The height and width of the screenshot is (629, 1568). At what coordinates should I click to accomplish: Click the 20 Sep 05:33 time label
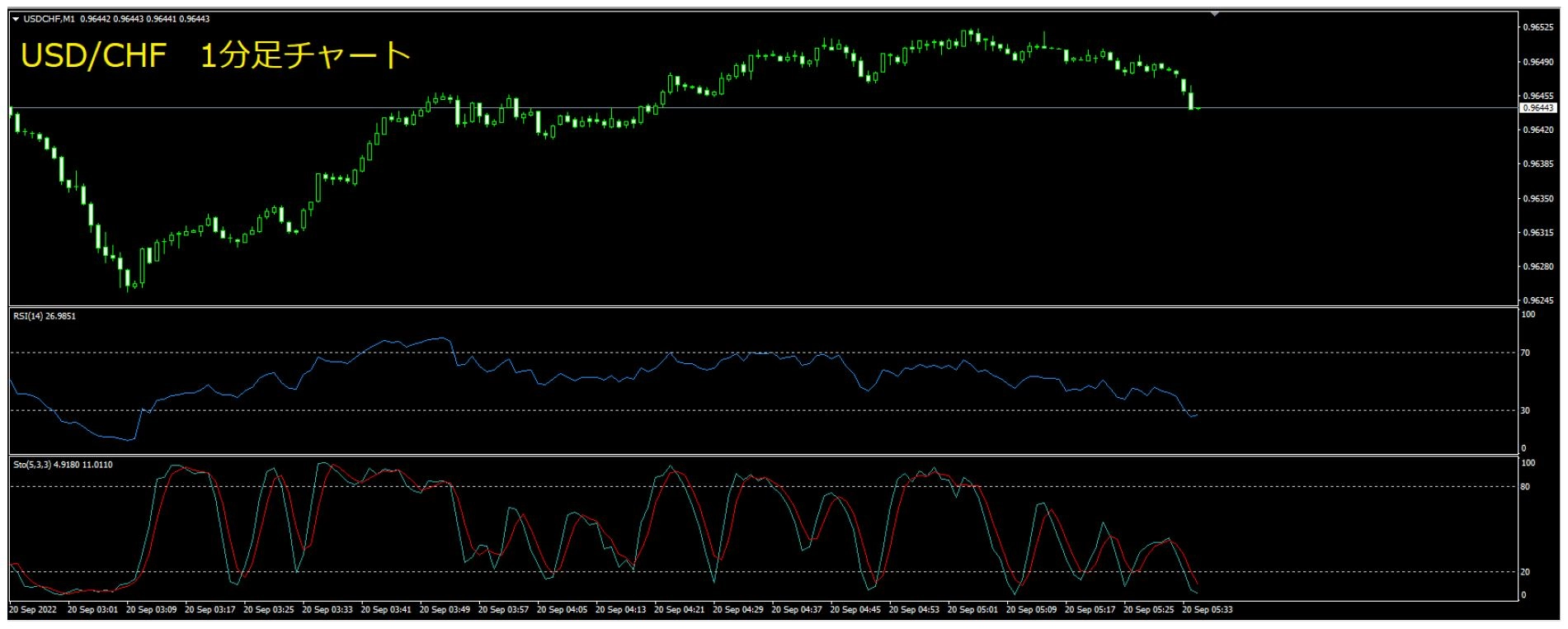tap(1207, 610)
